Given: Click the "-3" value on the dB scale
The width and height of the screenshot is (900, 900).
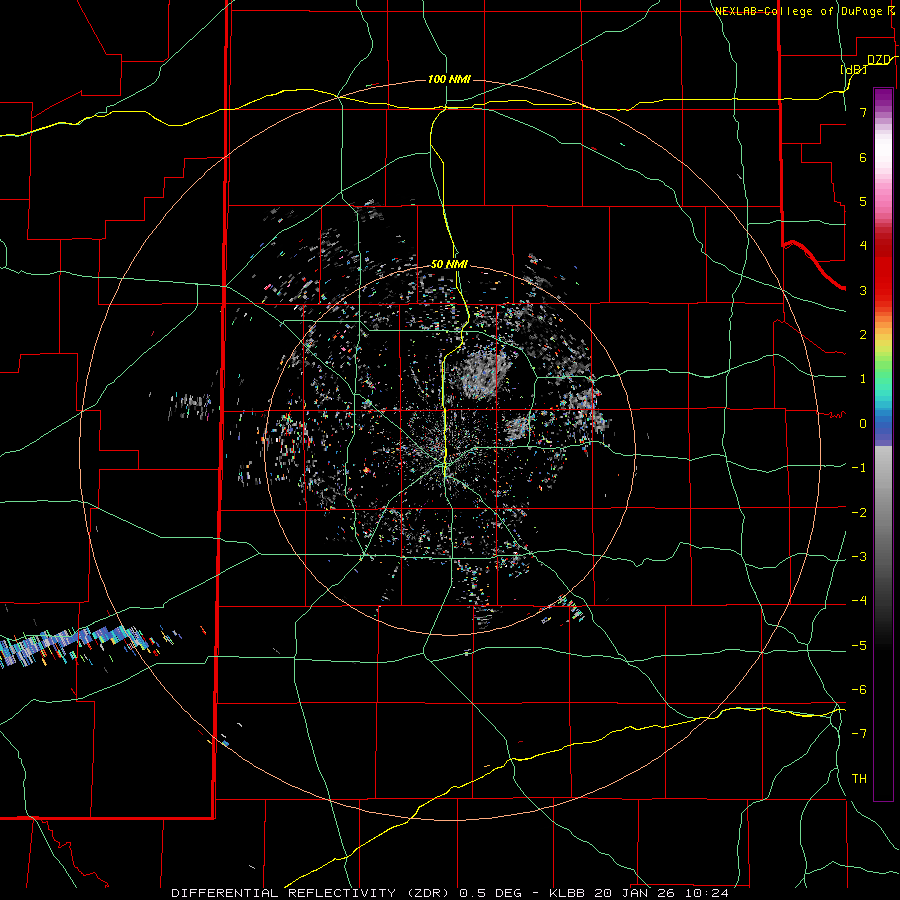Looking at the screenshot, I should pos(859,557).
